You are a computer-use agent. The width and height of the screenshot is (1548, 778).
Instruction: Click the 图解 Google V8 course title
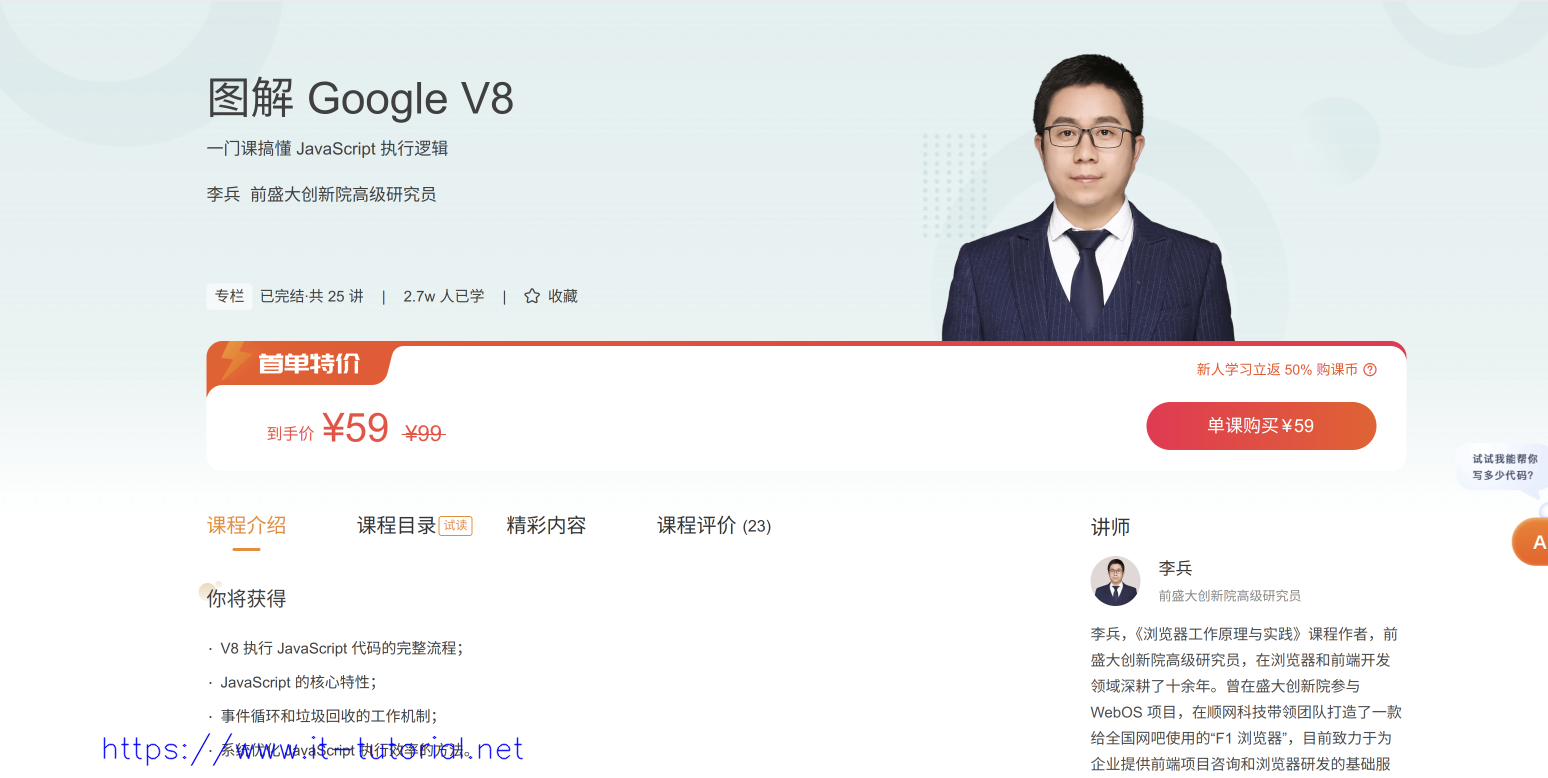pos(360,98)
